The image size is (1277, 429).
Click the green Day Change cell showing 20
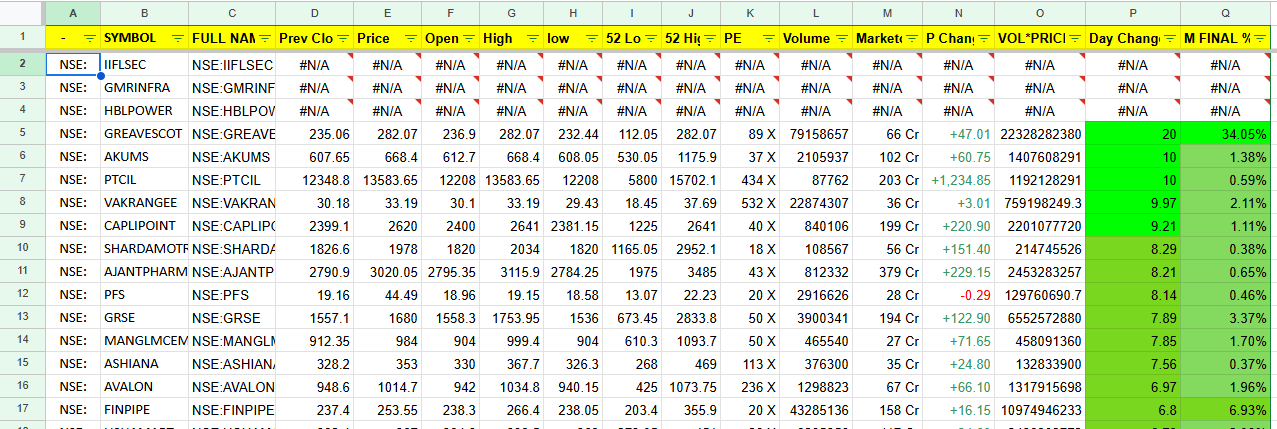(x=1133, y=133)
